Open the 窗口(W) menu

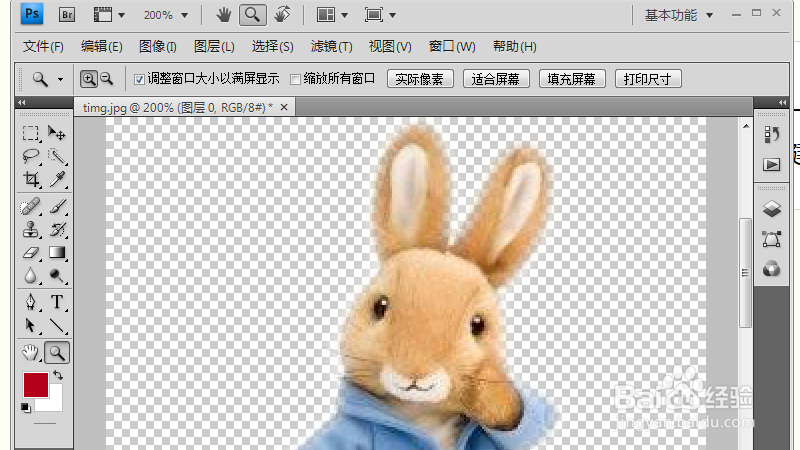(452, 46)
